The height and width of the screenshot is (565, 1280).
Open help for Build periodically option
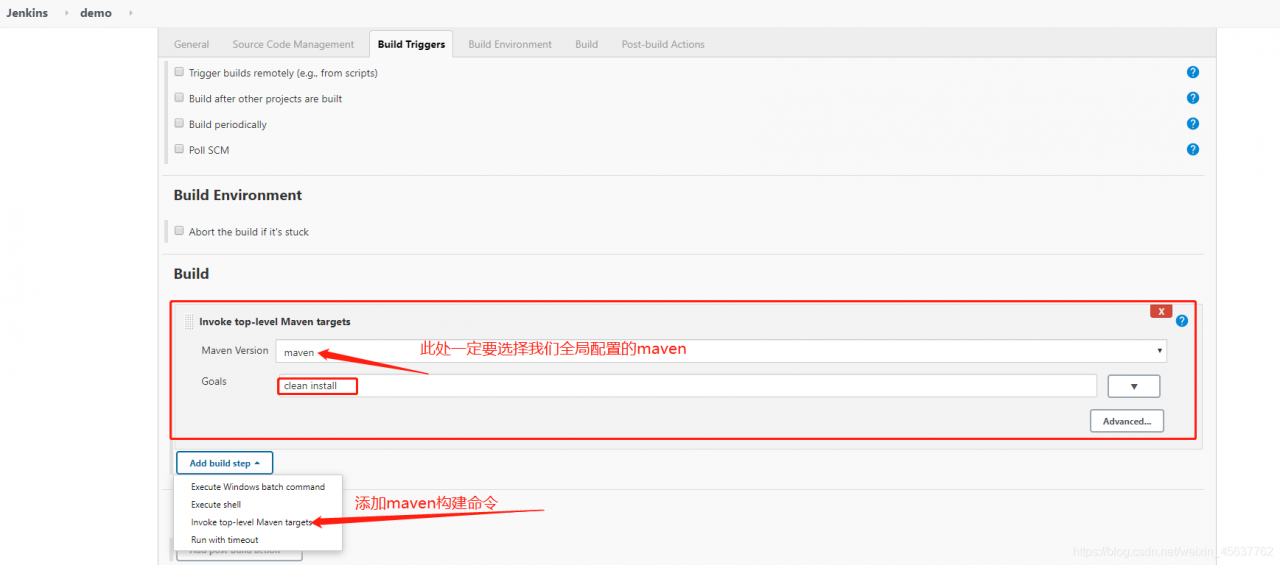(1192, 124)
